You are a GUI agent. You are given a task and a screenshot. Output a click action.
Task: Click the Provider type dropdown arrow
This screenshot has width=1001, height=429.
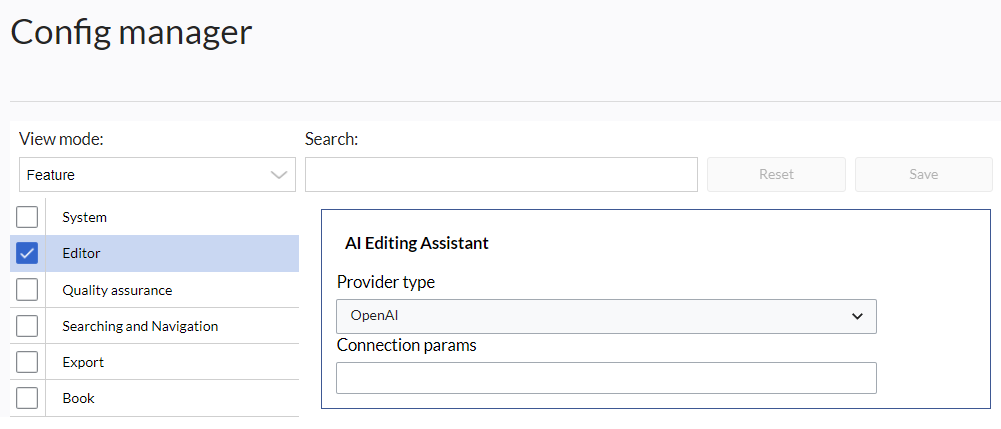click(857, 316)
